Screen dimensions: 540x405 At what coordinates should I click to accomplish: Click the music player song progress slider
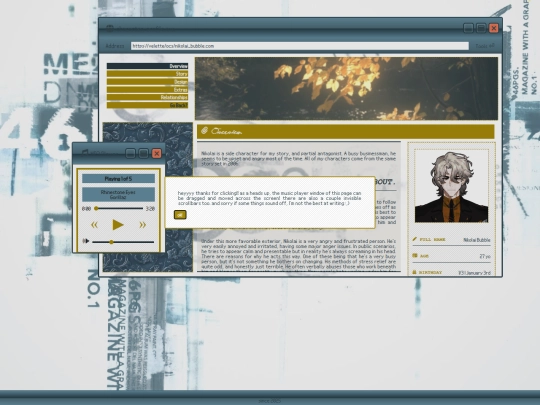tap(119, 208)
